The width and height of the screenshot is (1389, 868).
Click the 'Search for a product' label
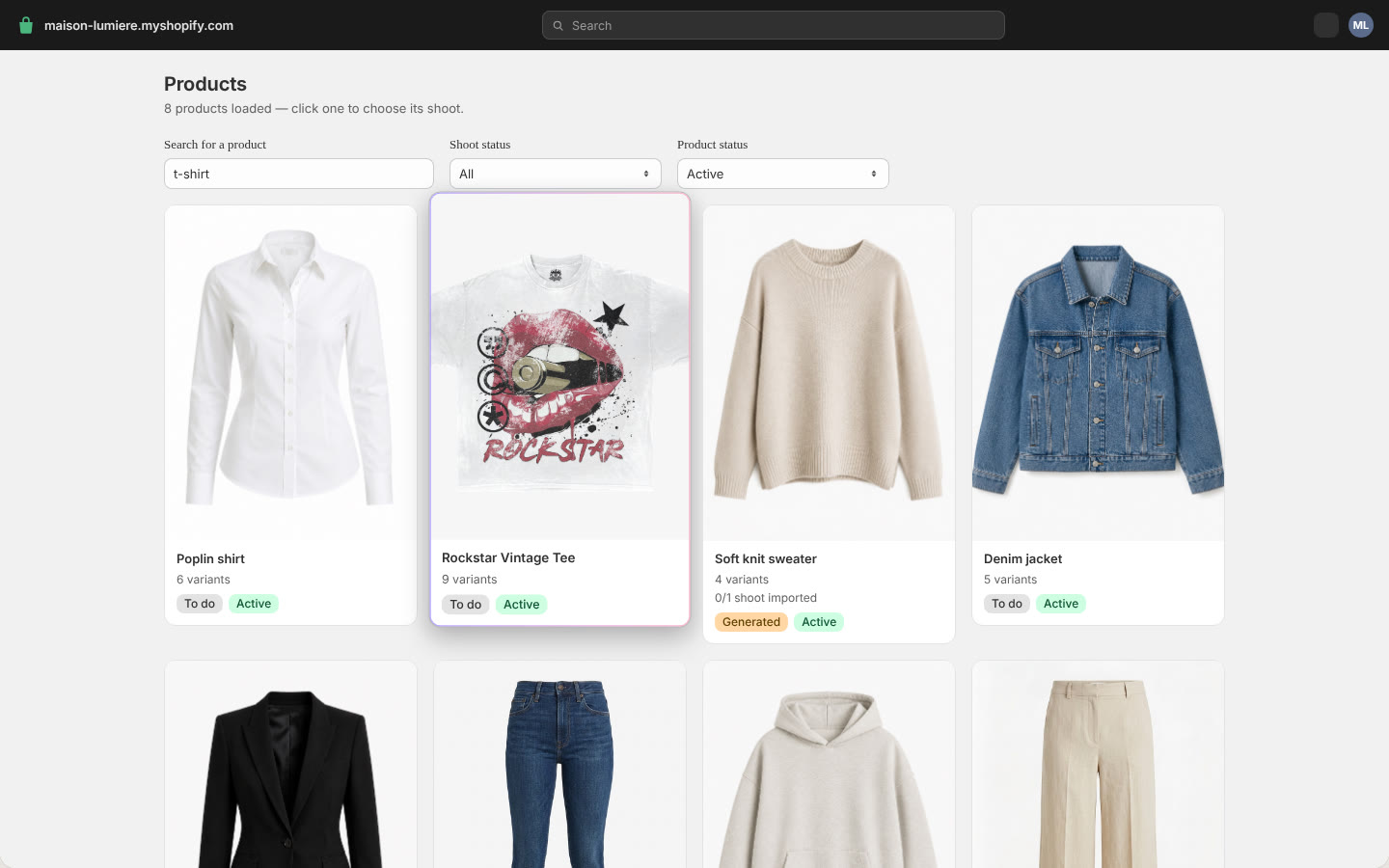click(215, 145)
